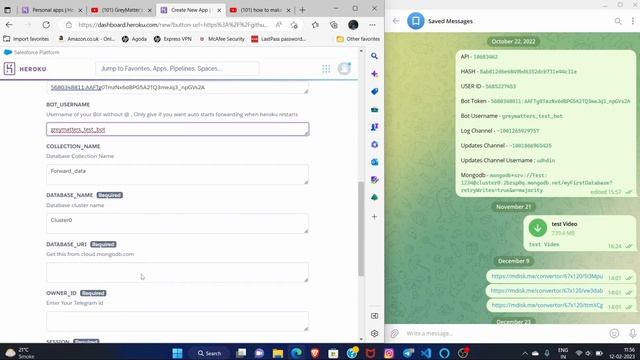Open the Edge tab actions menu
Image resolution: width=640 pixels, height=360 pixels.
[x=7, y=10]
